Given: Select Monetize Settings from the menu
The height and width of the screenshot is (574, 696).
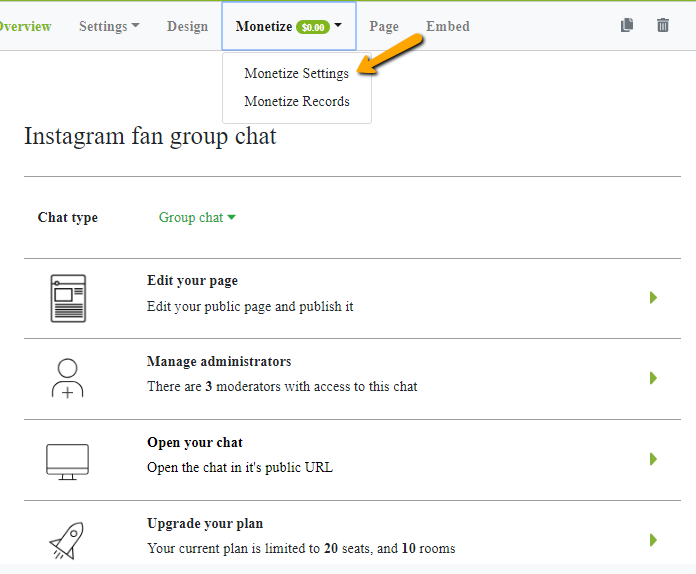Looking at the screenshot, I should [x=296, y=74].
